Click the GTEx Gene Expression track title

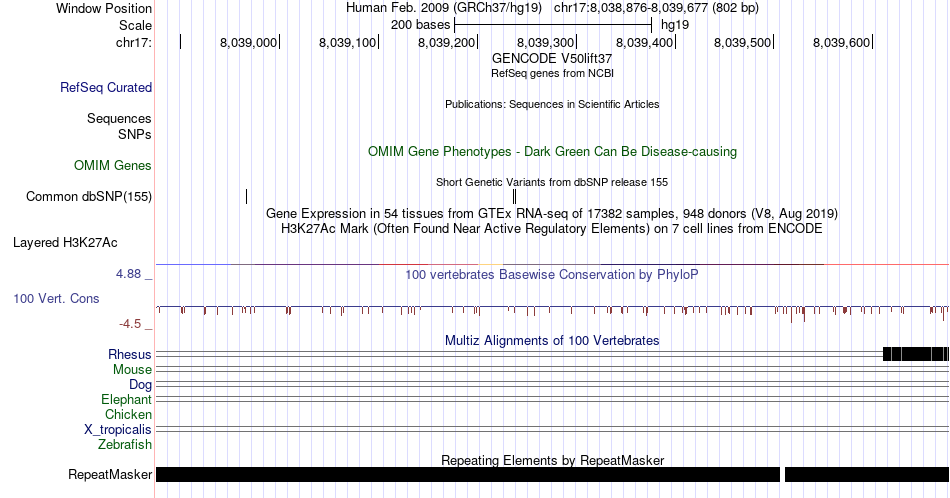click(552, 213)
